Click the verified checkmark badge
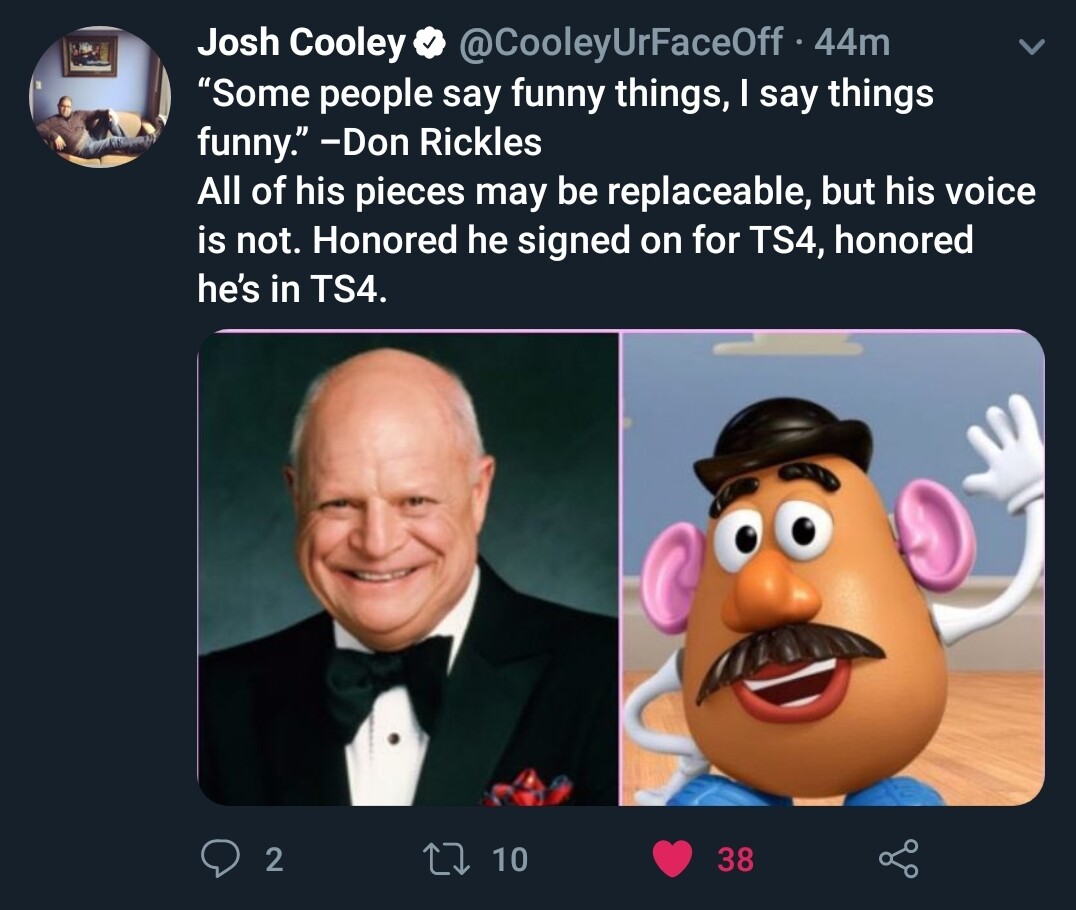This screenshot has width=1076, height=910. [429, 42]
